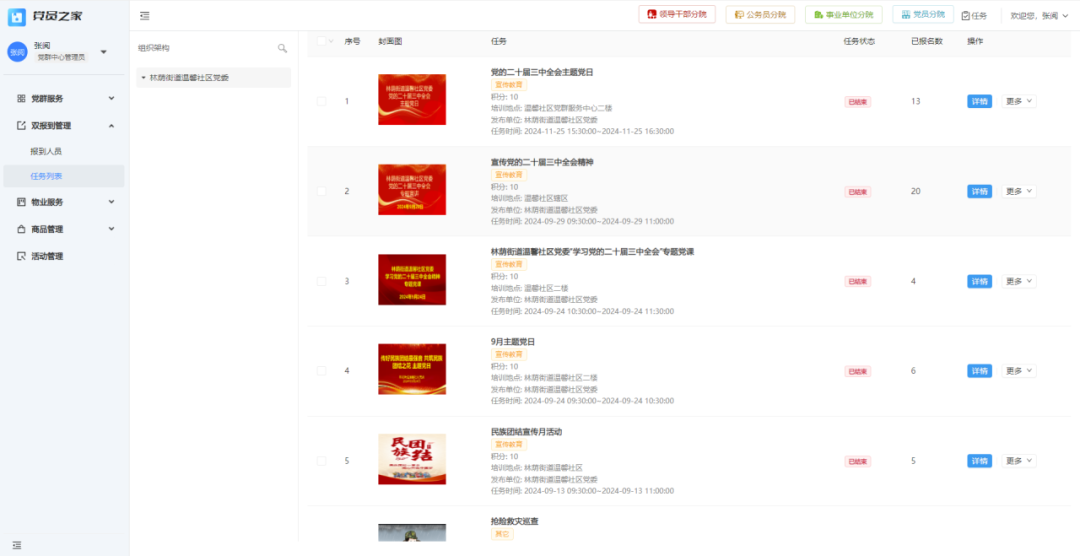Click 详情 for row 3 专题党课
This screenshot has width=1080, height=556.
click(979, 281)
